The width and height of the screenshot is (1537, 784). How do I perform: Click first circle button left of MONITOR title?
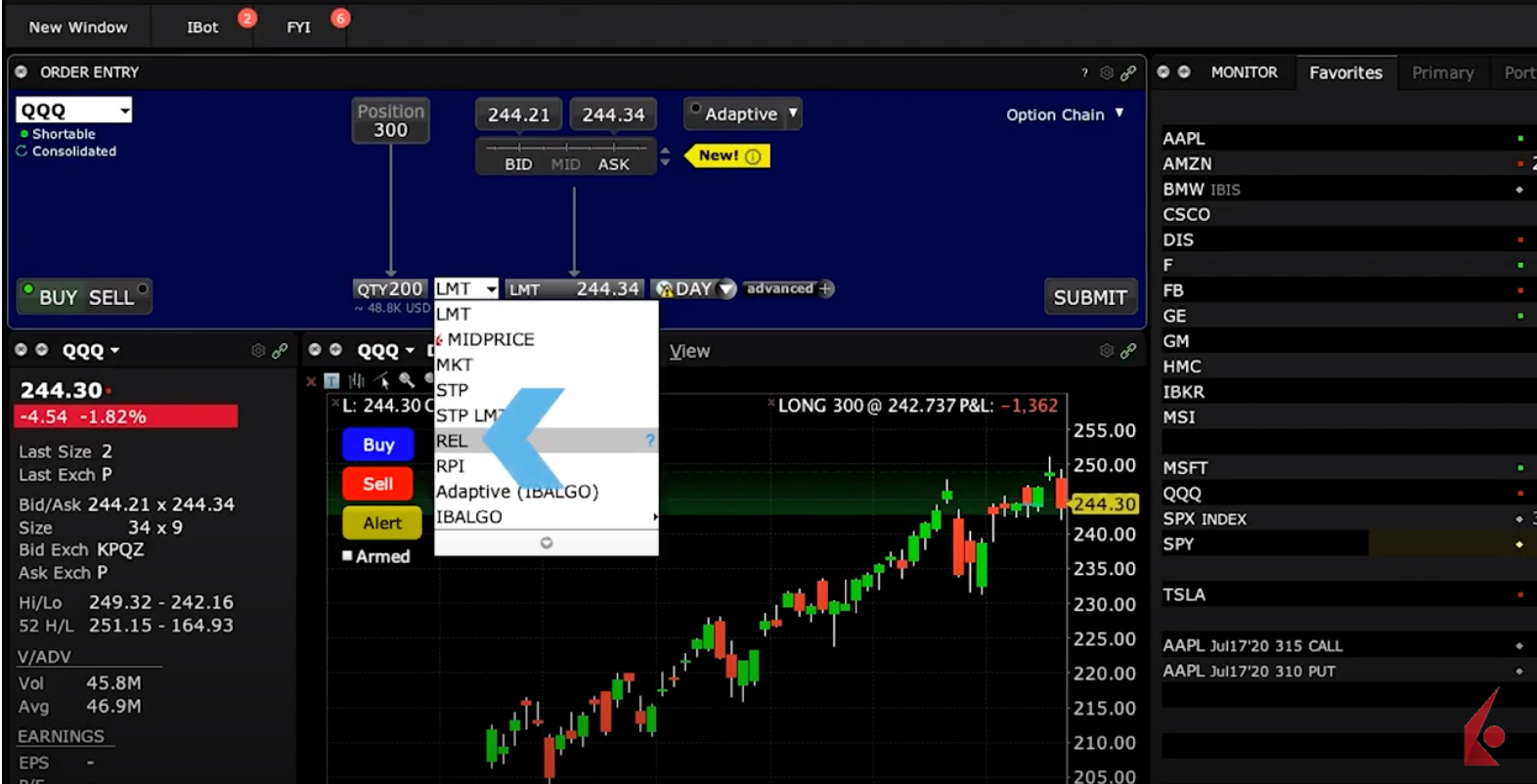[x=1164, y=72]
